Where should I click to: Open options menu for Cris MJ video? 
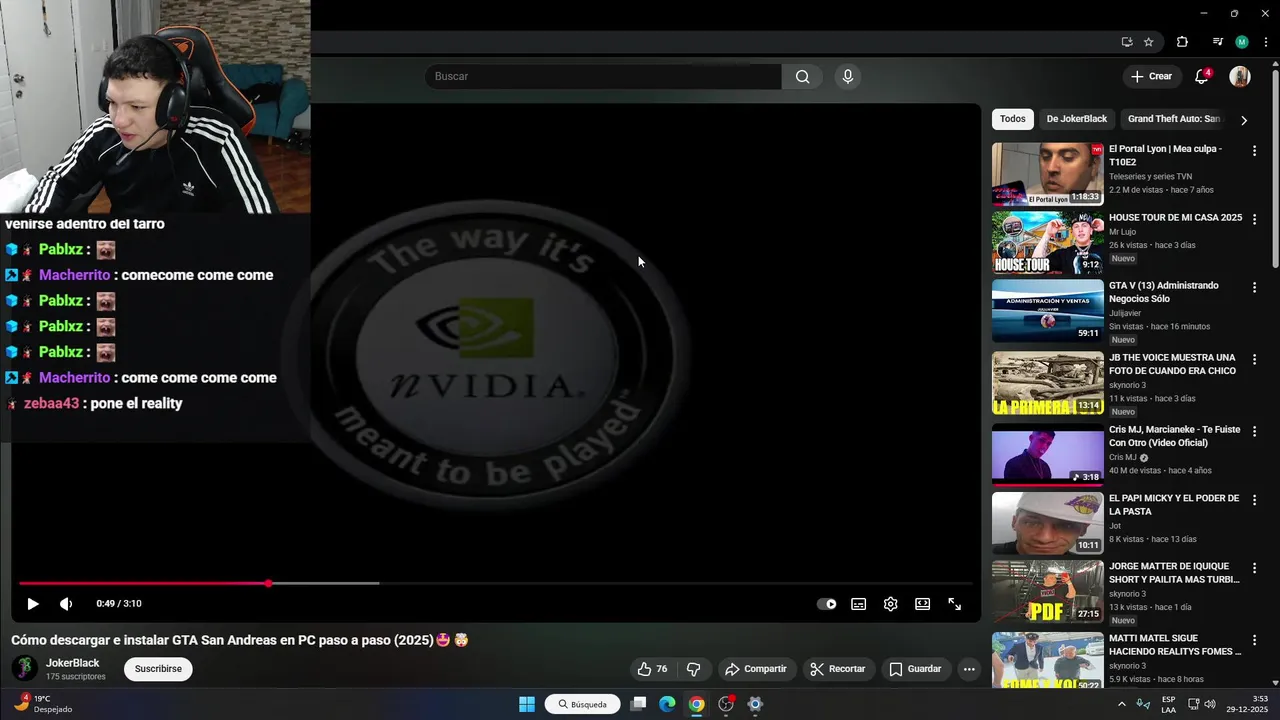[1254, 432]
